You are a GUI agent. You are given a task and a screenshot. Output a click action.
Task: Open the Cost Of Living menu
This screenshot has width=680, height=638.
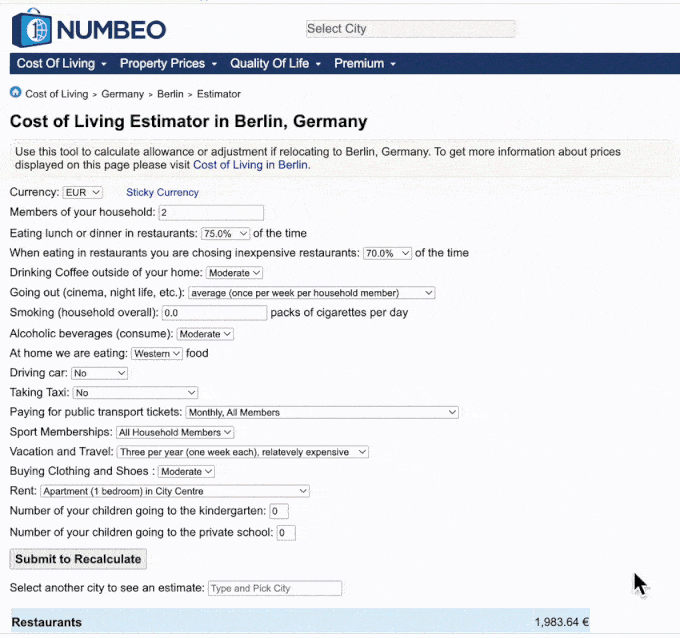click(61, 63)
